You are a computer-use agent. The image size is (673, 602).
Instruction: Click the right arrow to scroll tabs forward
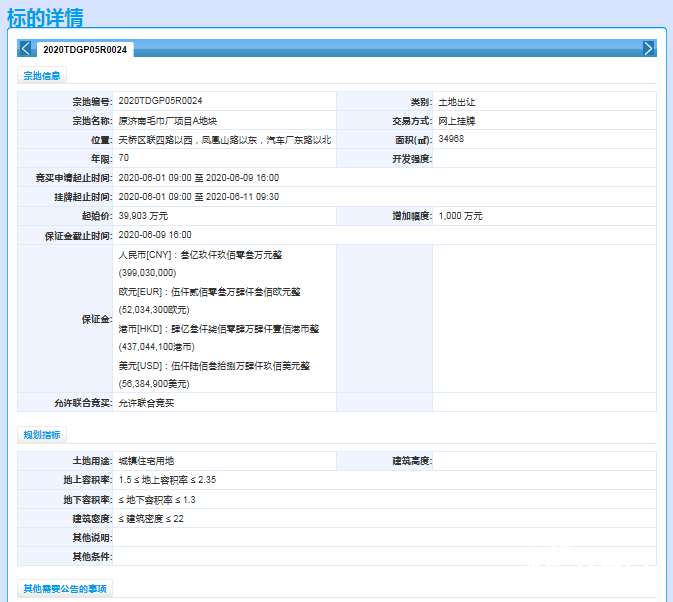[x=648, y=48]
